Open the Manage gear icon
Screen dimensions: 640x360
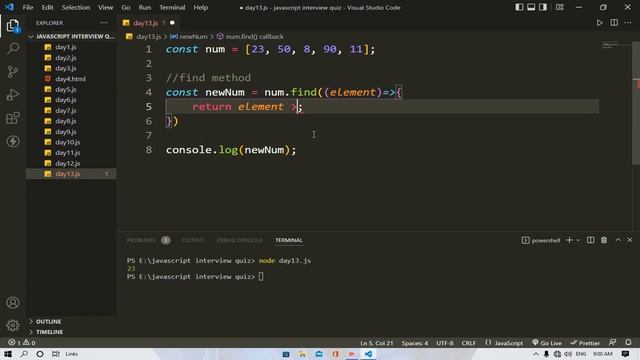pos(13,325)
